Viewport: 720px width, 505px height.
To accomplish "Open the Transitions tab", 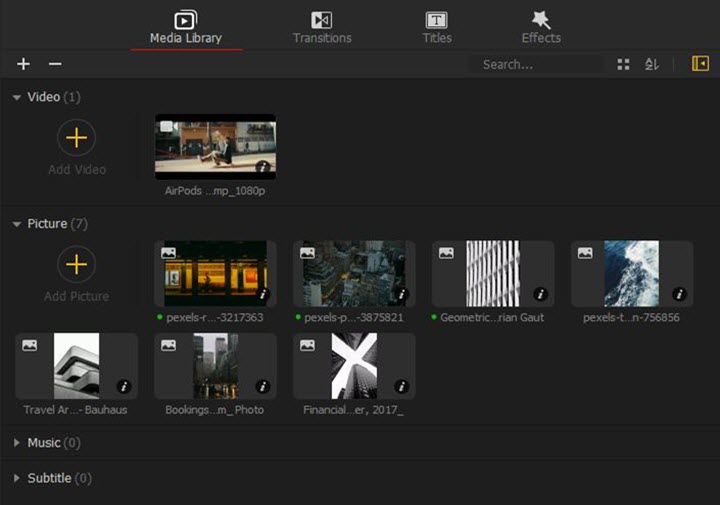I will (322, 27).
